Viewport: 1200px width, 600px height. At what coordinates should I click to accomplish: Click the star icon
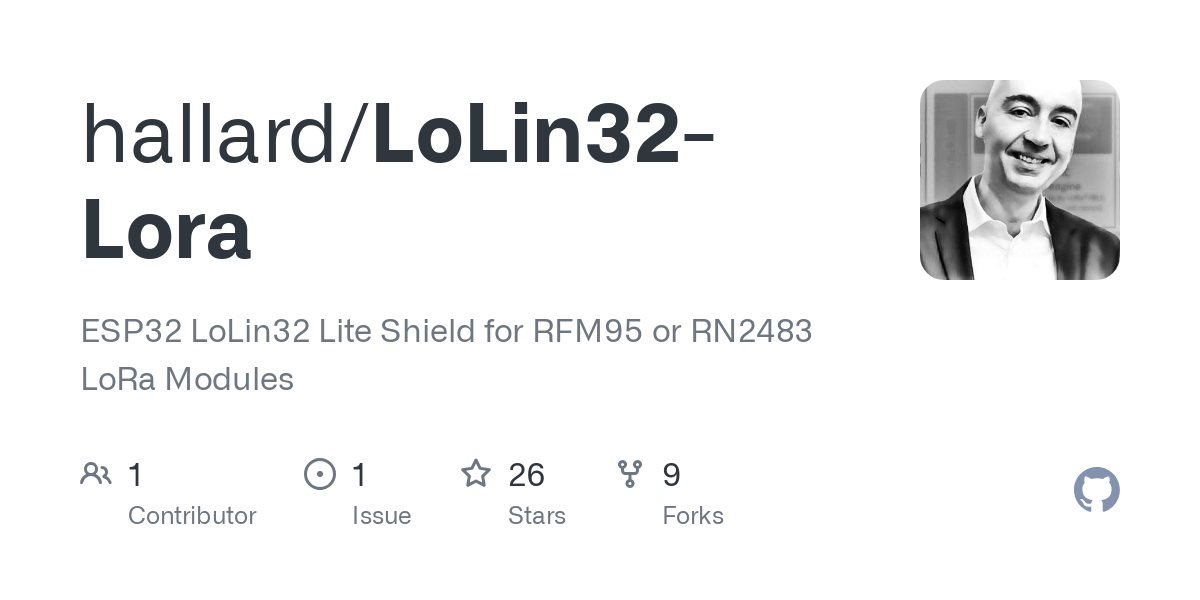[475, 474]
